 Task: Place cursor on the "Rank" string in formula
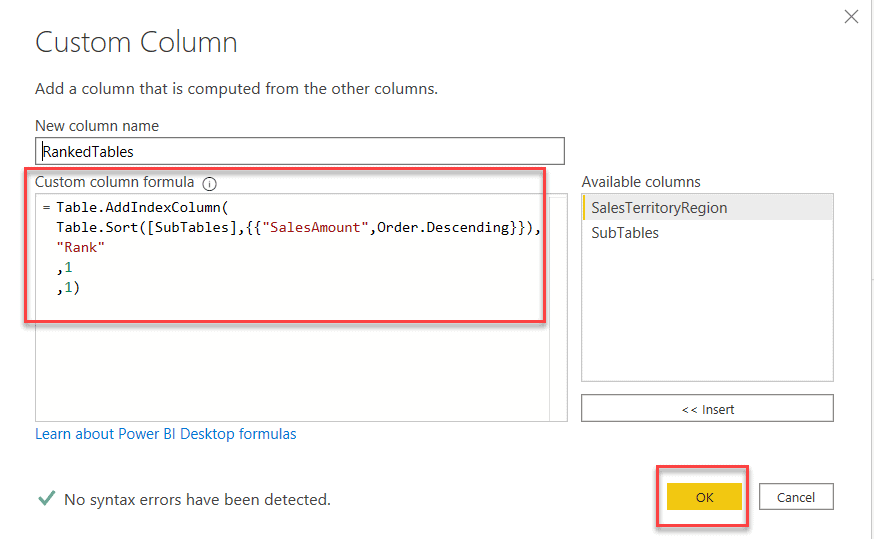81,247
